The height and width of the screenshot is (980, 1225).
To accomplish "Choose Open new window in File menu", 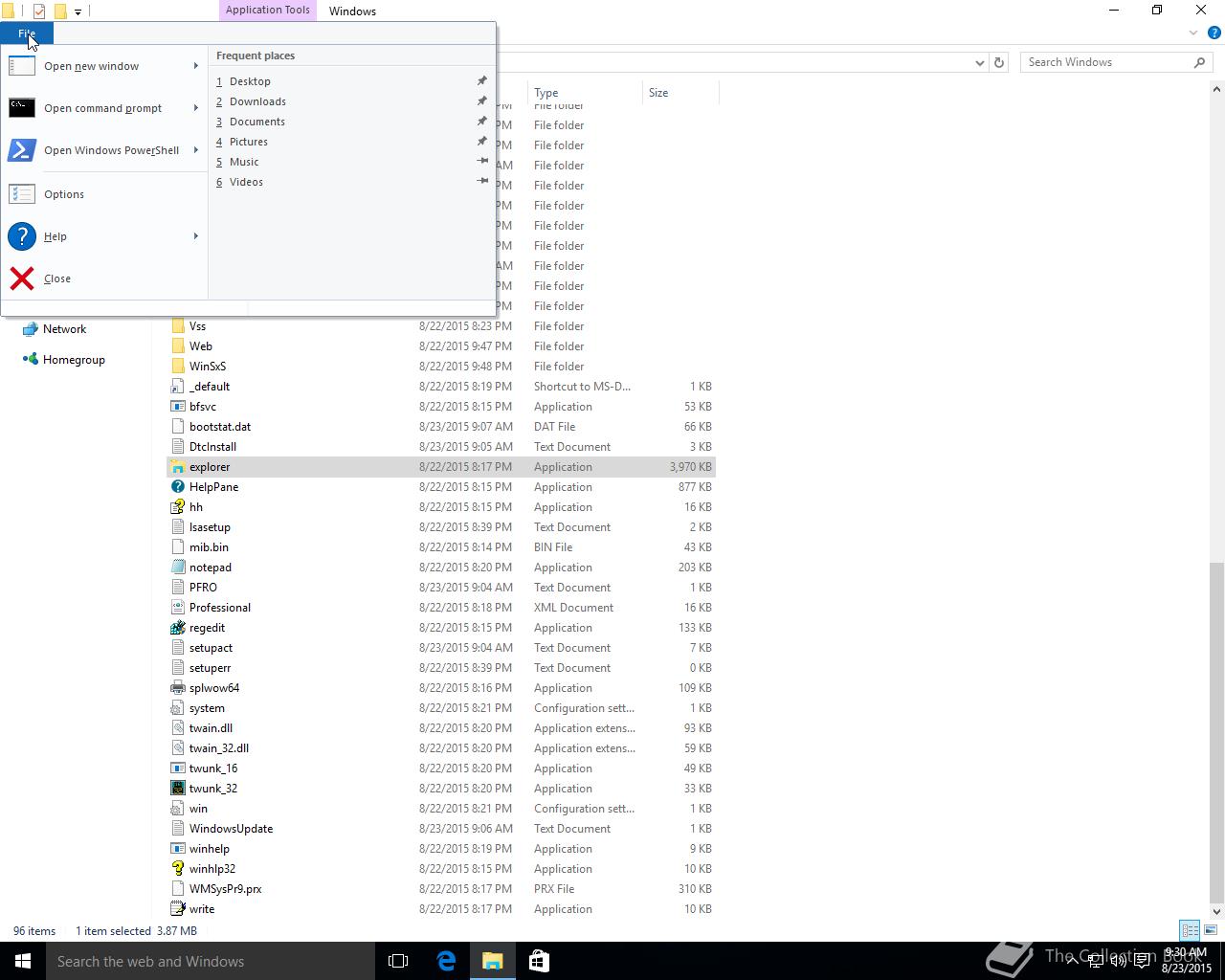I will tap(104, 66).
